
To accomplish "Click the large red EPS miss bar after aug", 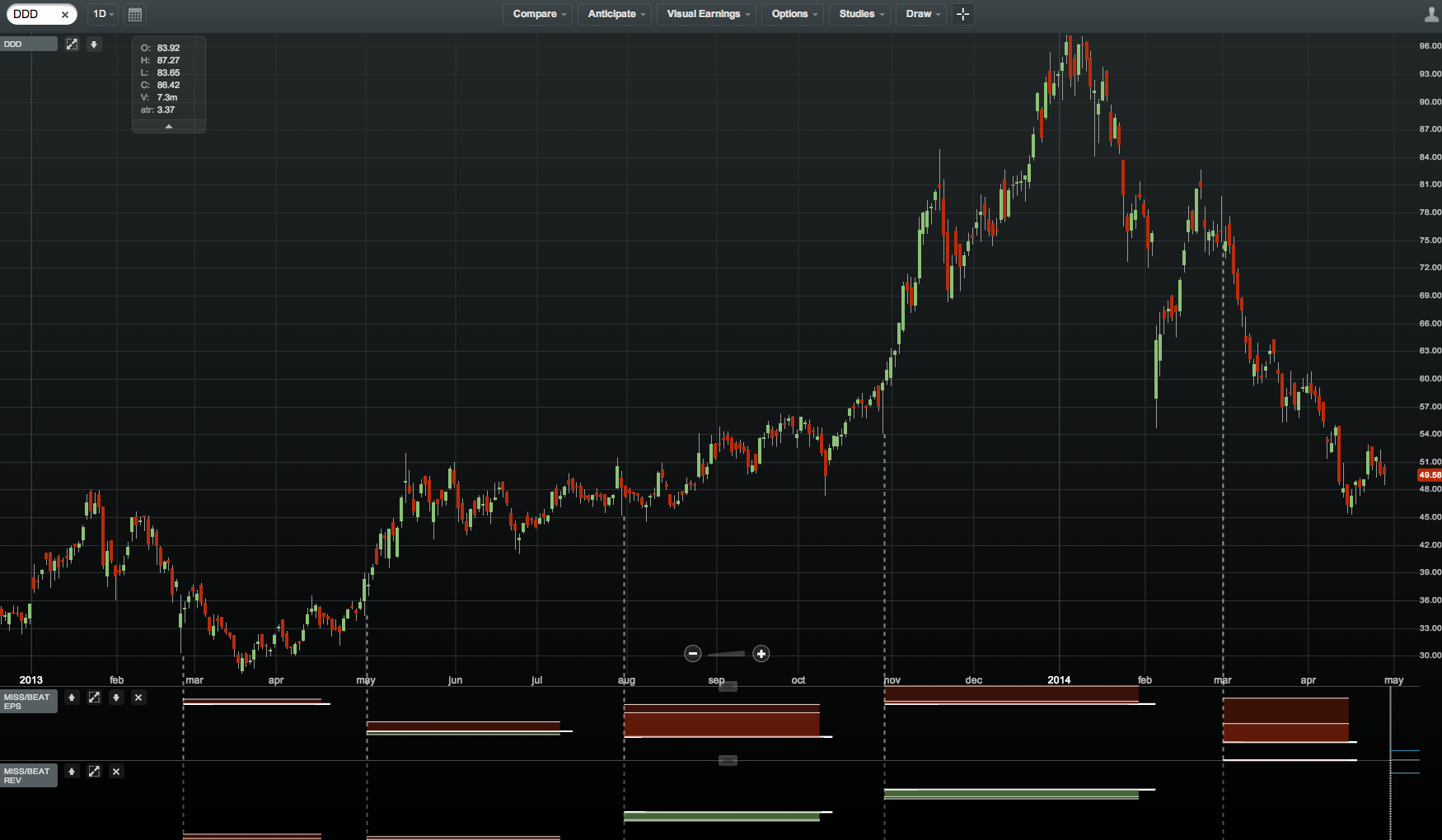I will (722, 721).
